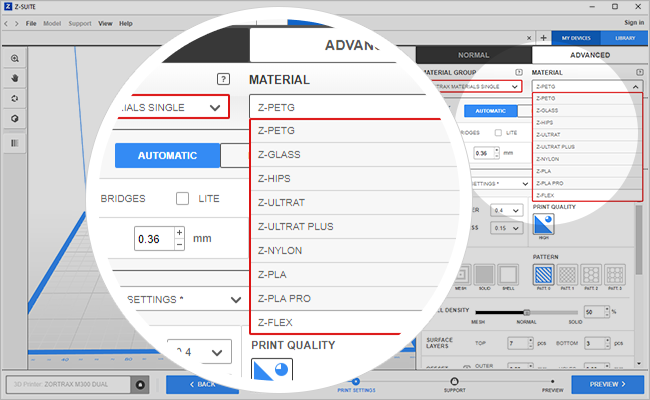Select the rotate view tool

pyautogui.click(x=15, y=99)
